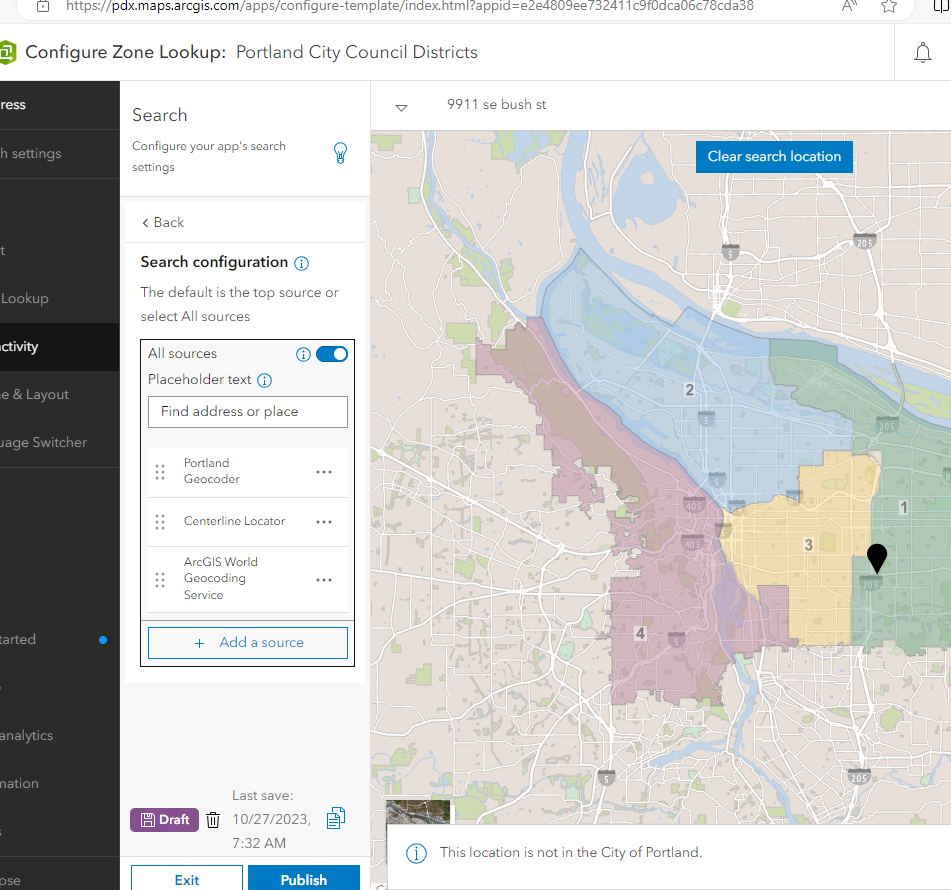
Task: Open the notification bell
Action: (923, 51)
